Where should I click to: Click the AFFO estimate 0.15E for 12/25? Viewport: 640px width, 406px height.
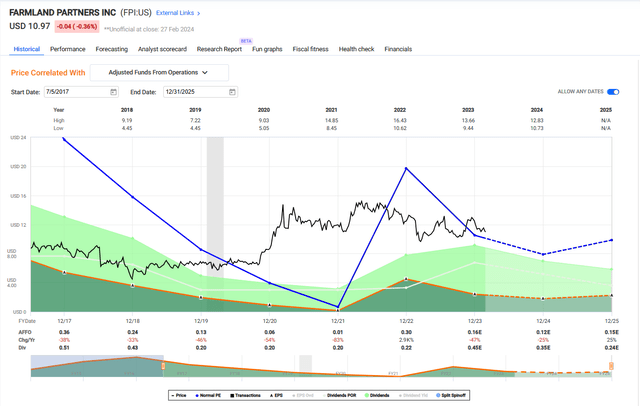coord(611,332)
